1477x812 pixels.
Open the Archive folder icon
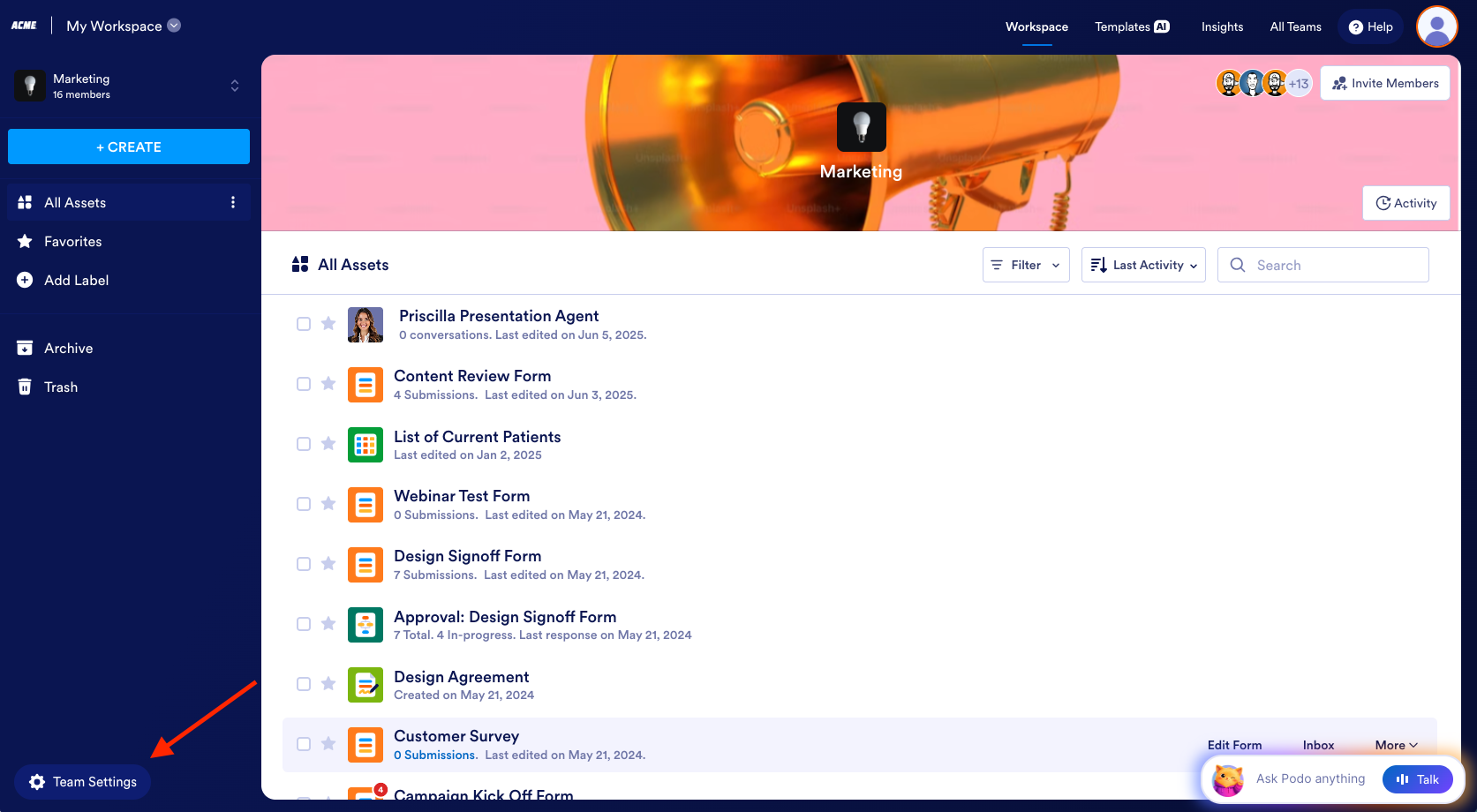coord(25,348)
